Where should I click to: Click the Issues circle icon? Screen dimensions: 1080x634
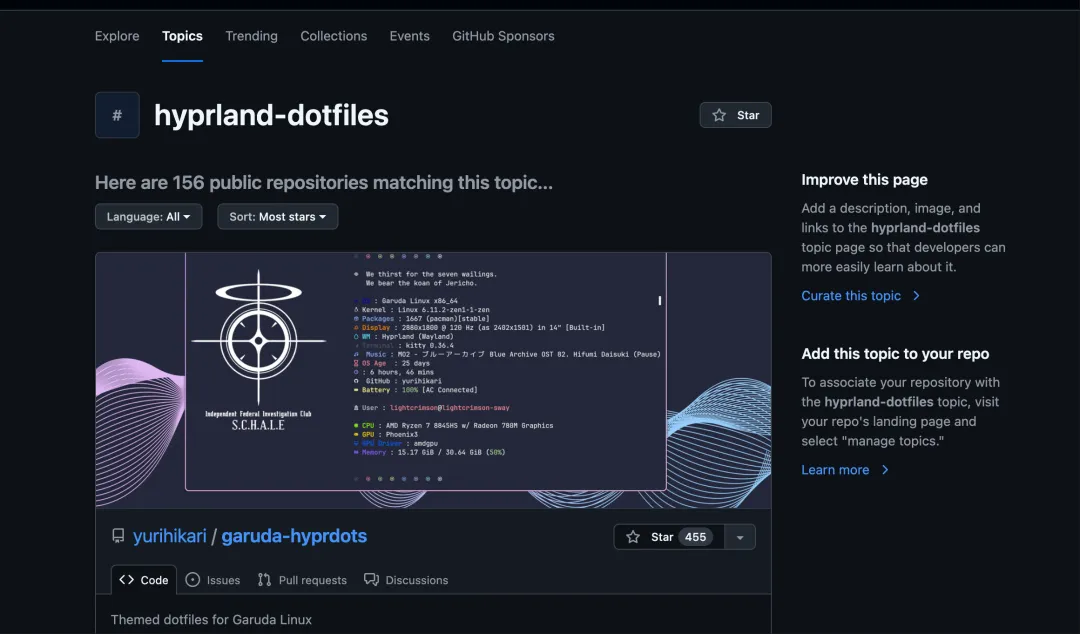point(193,580)
